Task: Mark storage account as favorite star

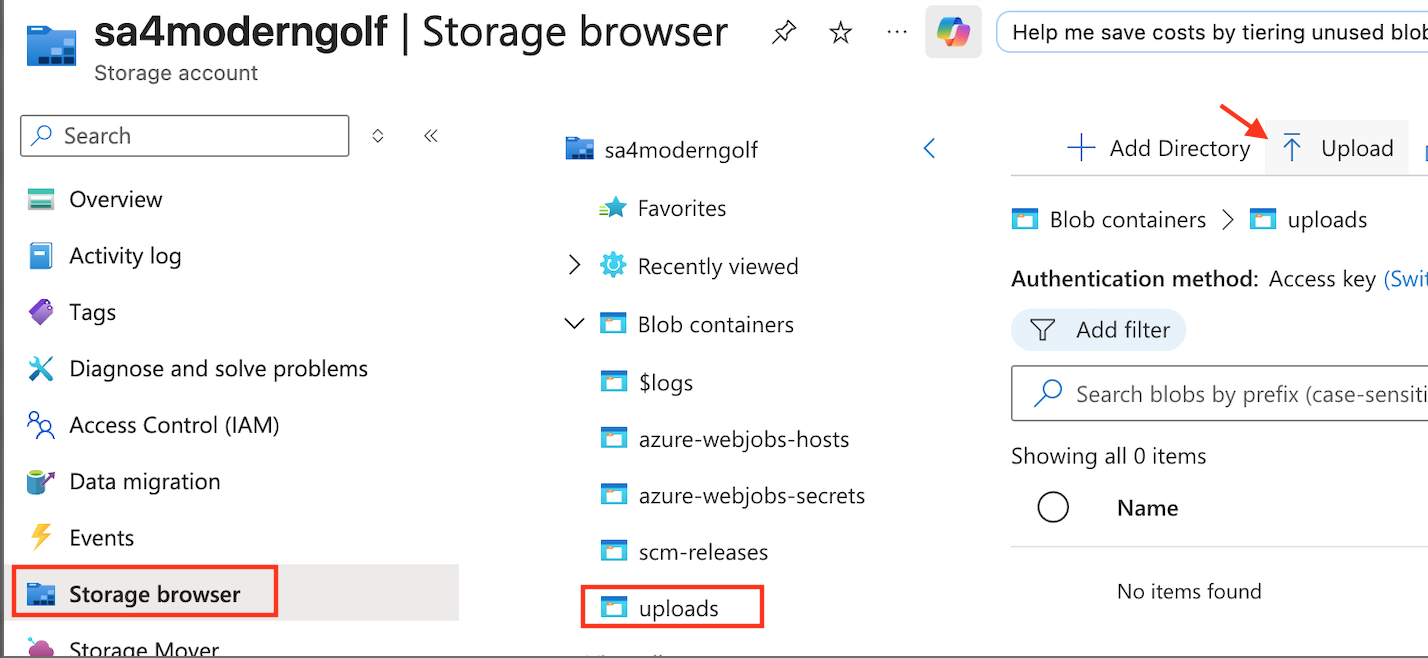Action: [841, 33]
